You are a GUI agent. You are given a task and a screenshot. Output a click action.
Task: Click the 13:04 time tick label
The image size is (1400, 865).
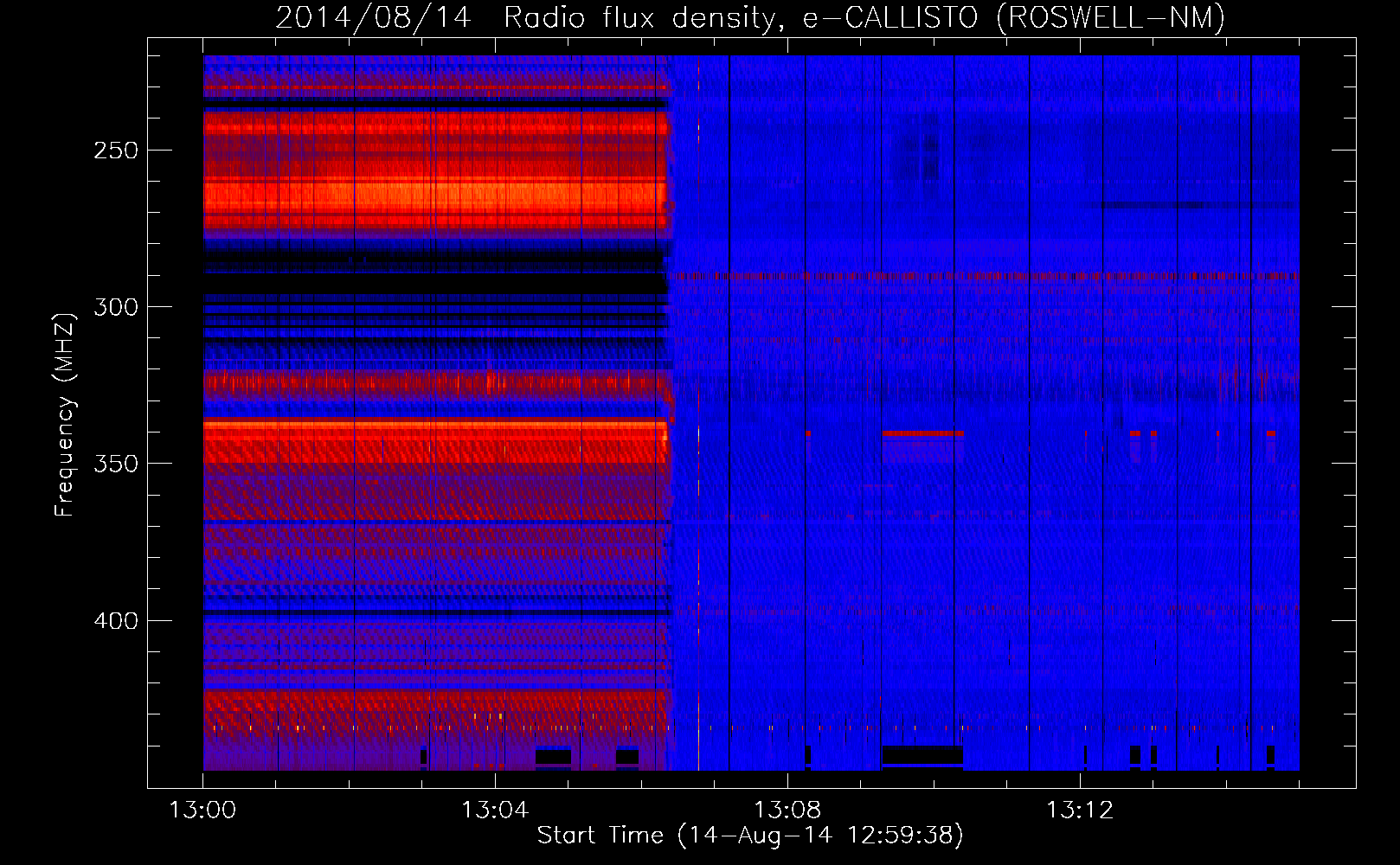coord(495,811)
